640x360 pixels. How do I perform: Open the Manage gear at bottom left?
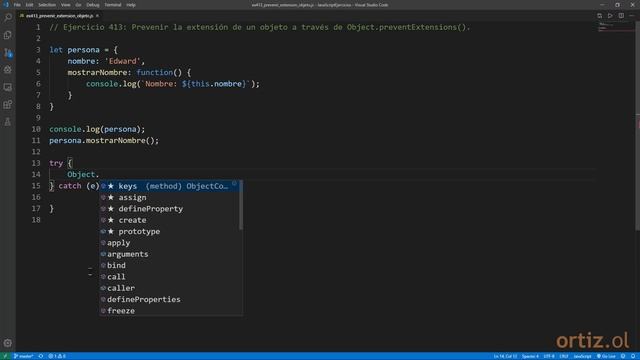click(8, 343)
